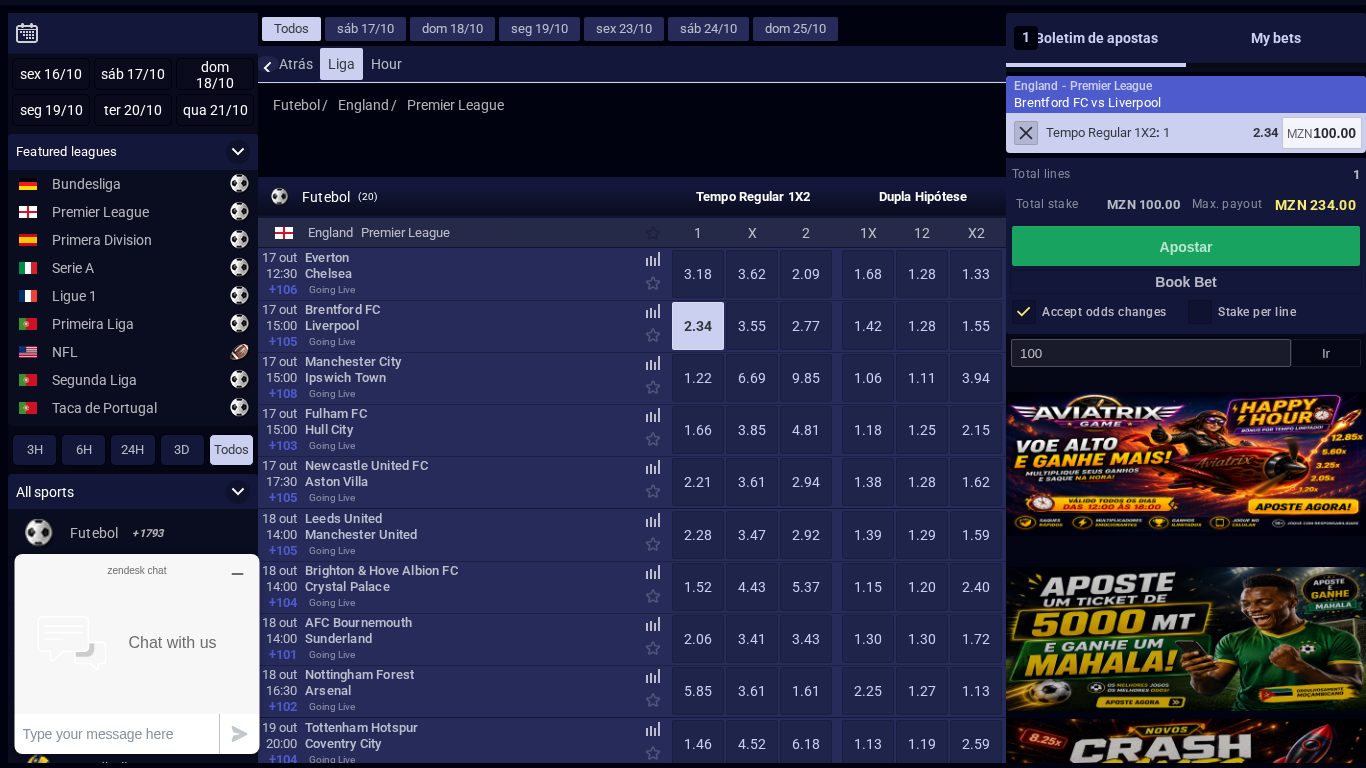Expand +108 markets for Manchester City match
Viewport: 1366px width, 768px height.
tap(283, 394)
